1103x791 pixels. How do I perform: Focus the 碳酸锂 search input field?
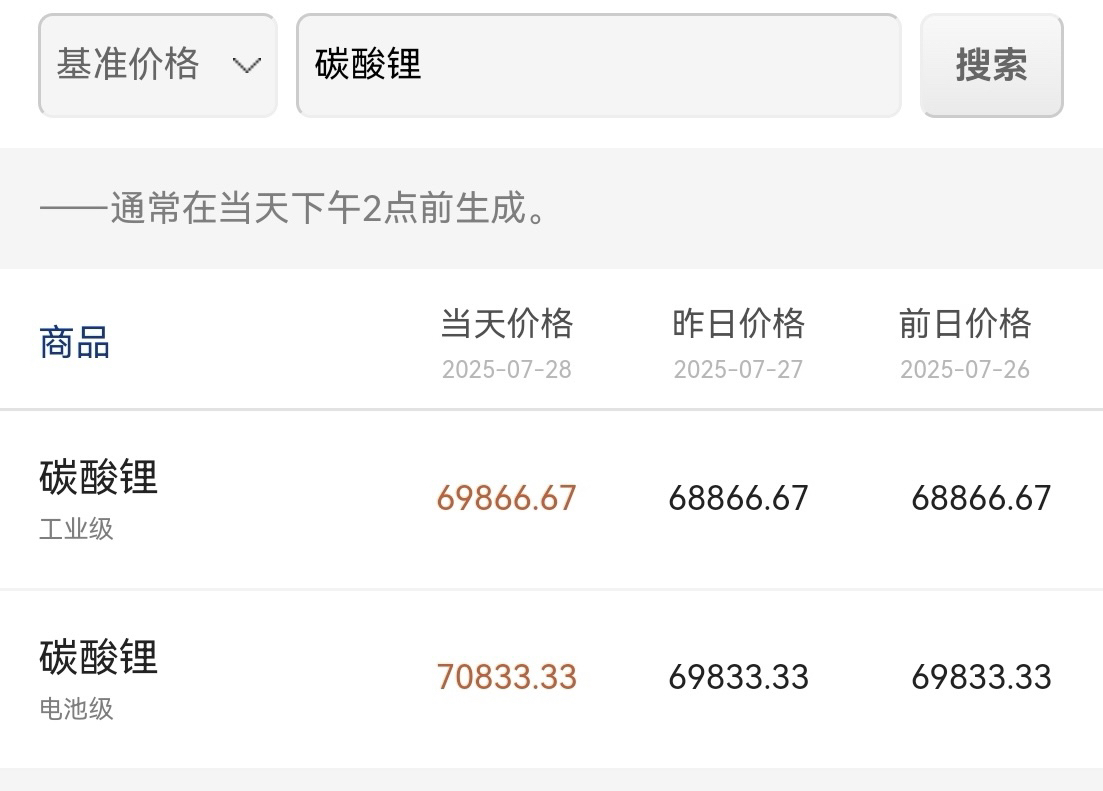click(x=599, y=65)
